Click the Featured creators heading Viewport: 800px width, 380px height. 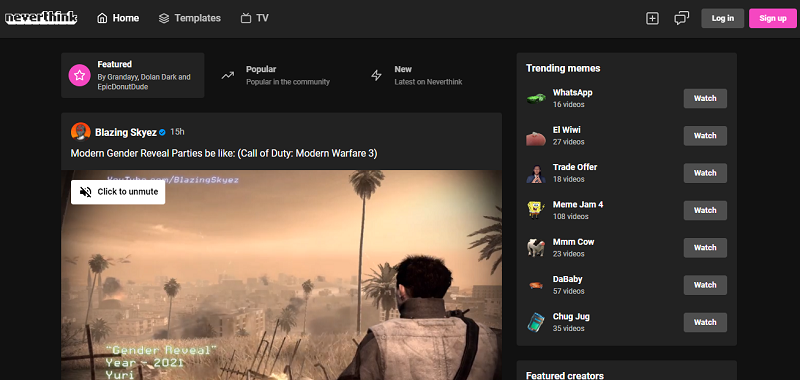pyautogui.click(x=565, y=376)
